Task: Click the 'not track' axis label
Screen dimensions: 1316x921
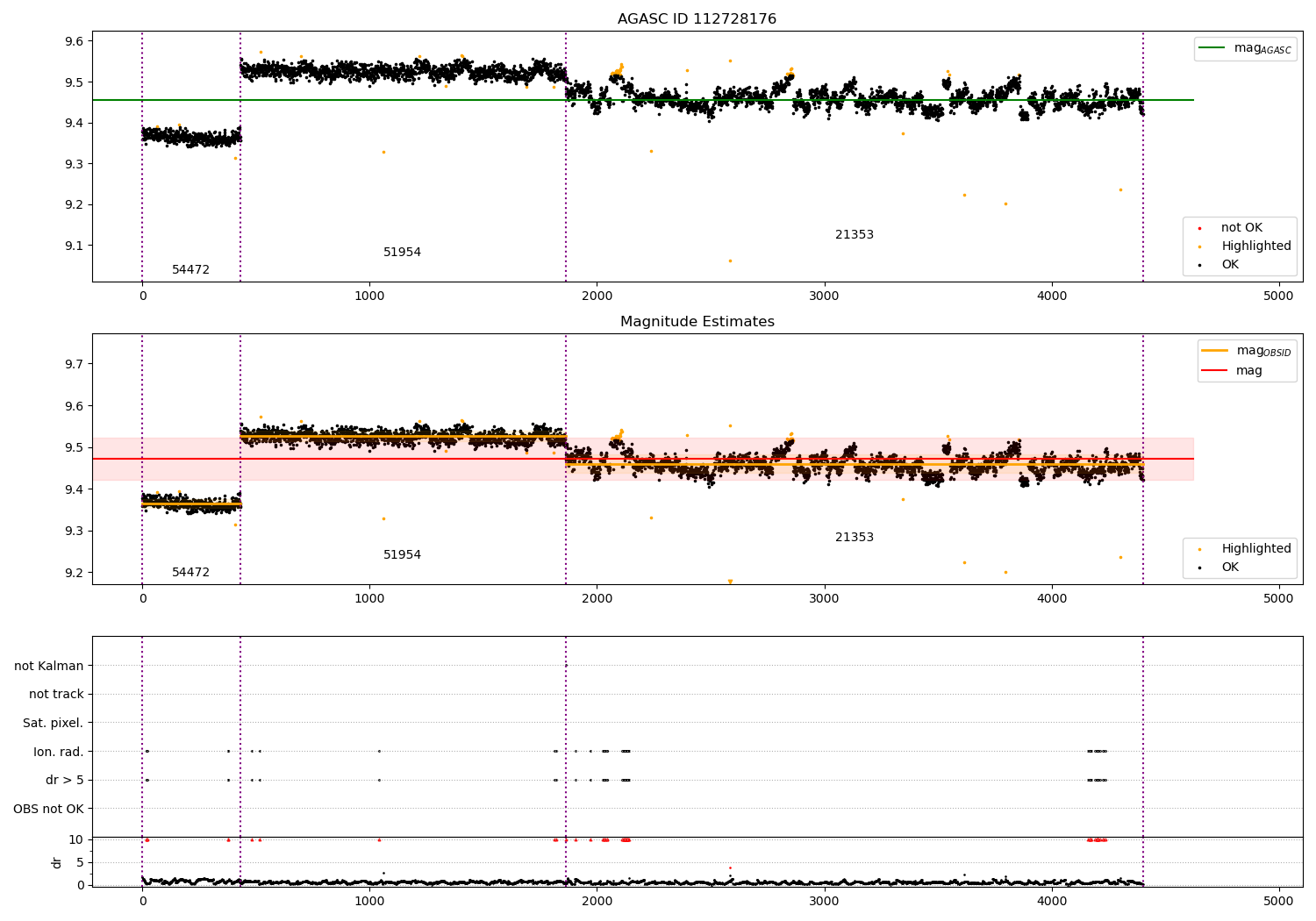Action: 56,695
